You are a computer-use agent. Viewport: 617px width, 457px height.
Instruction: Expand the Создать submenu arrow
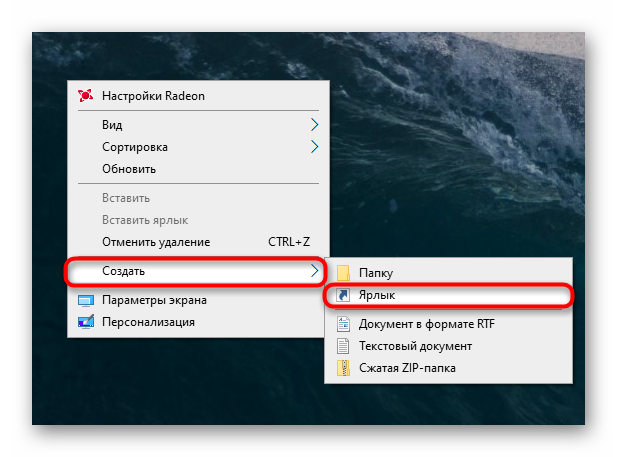[314, 271]
